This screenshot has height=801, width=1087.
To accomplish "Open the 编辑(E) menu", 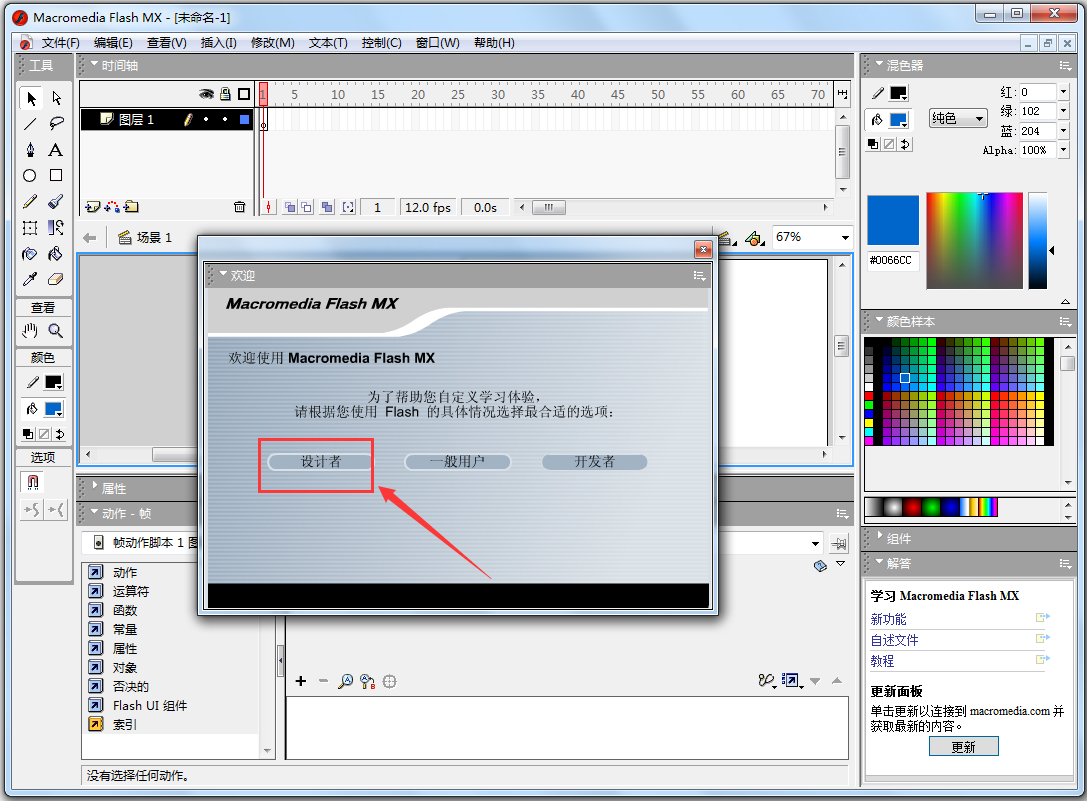I will pyautogui.click(x=113, y=43).
